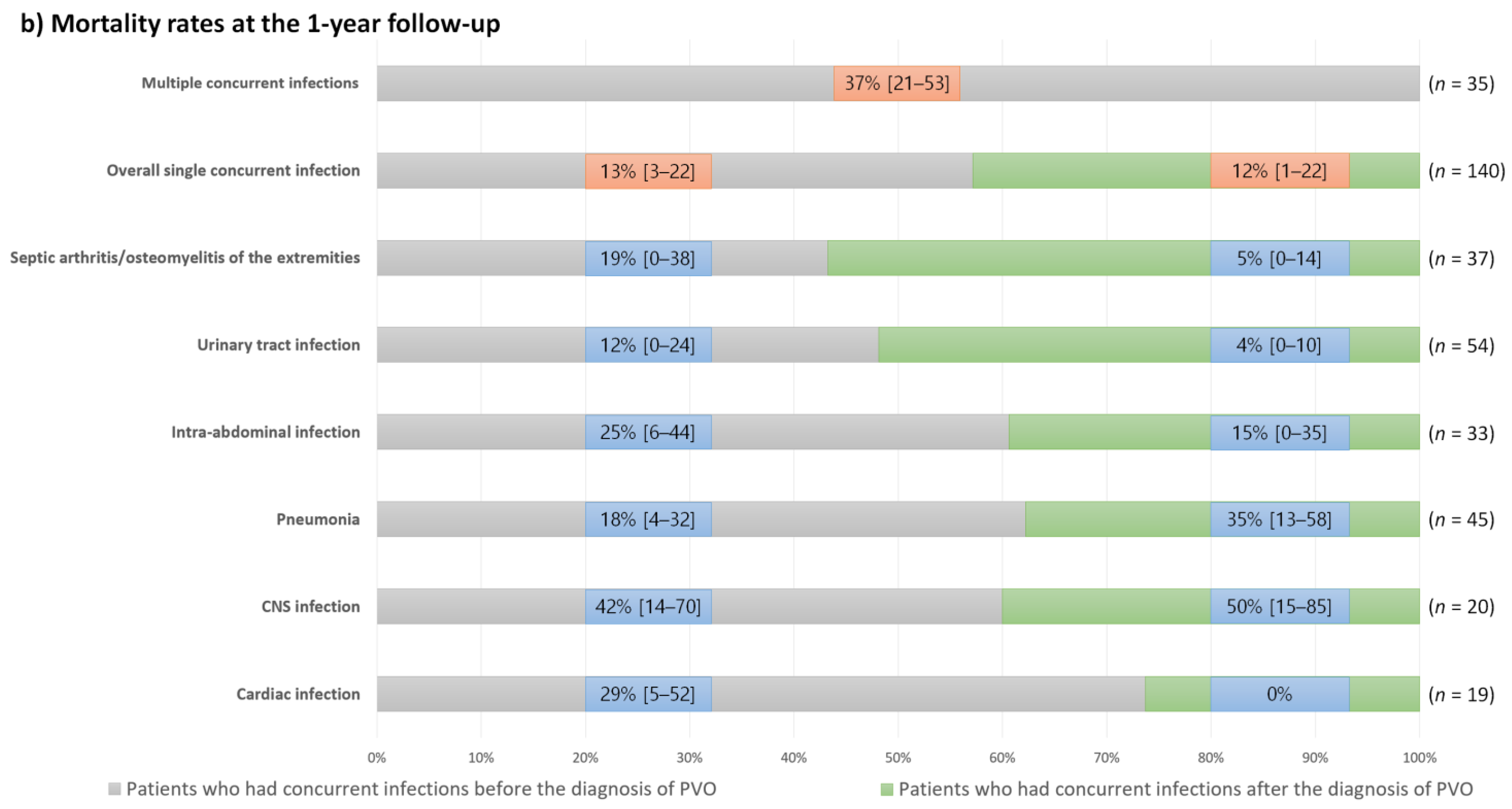Select the Intra-abdominal infection axis label
This screenshot has width=1512, height=809.
265,432
